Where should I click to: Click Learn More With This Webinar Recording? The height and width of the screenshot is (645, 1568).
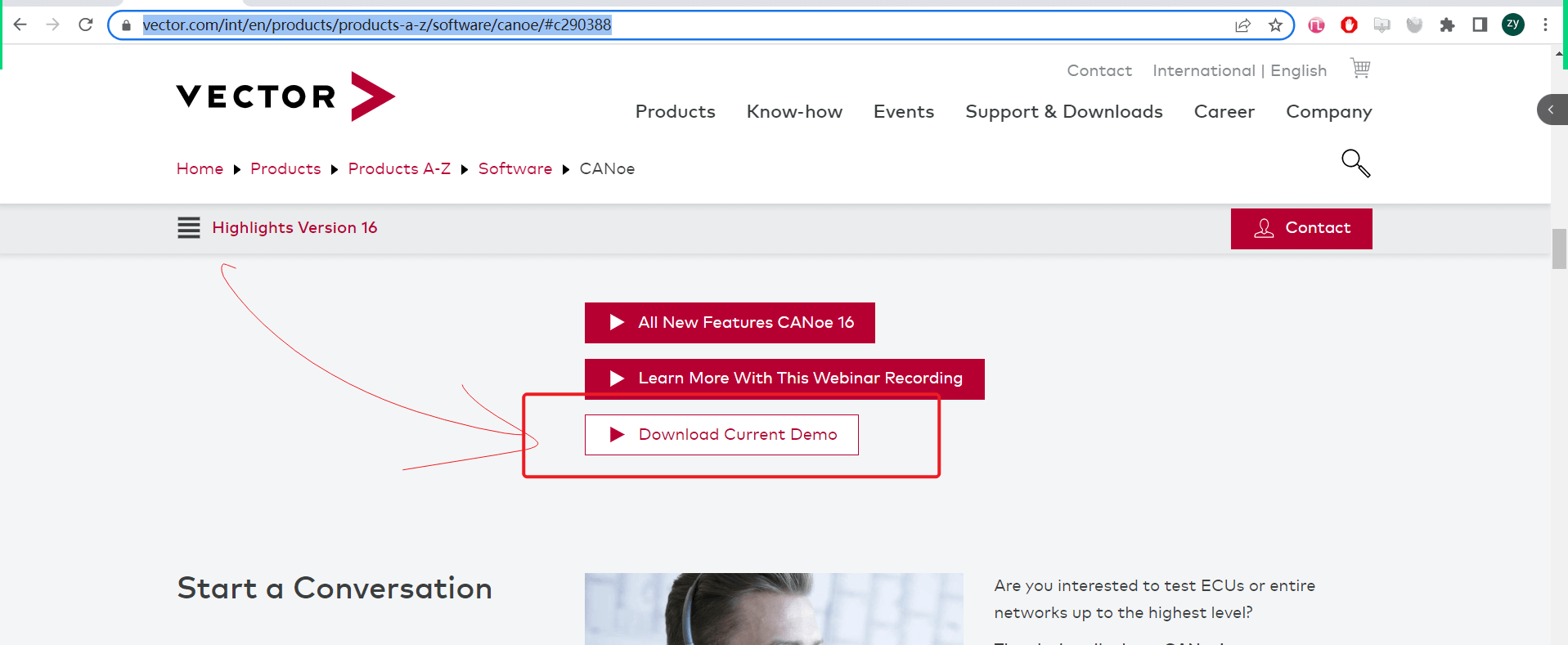coord(784,378)
